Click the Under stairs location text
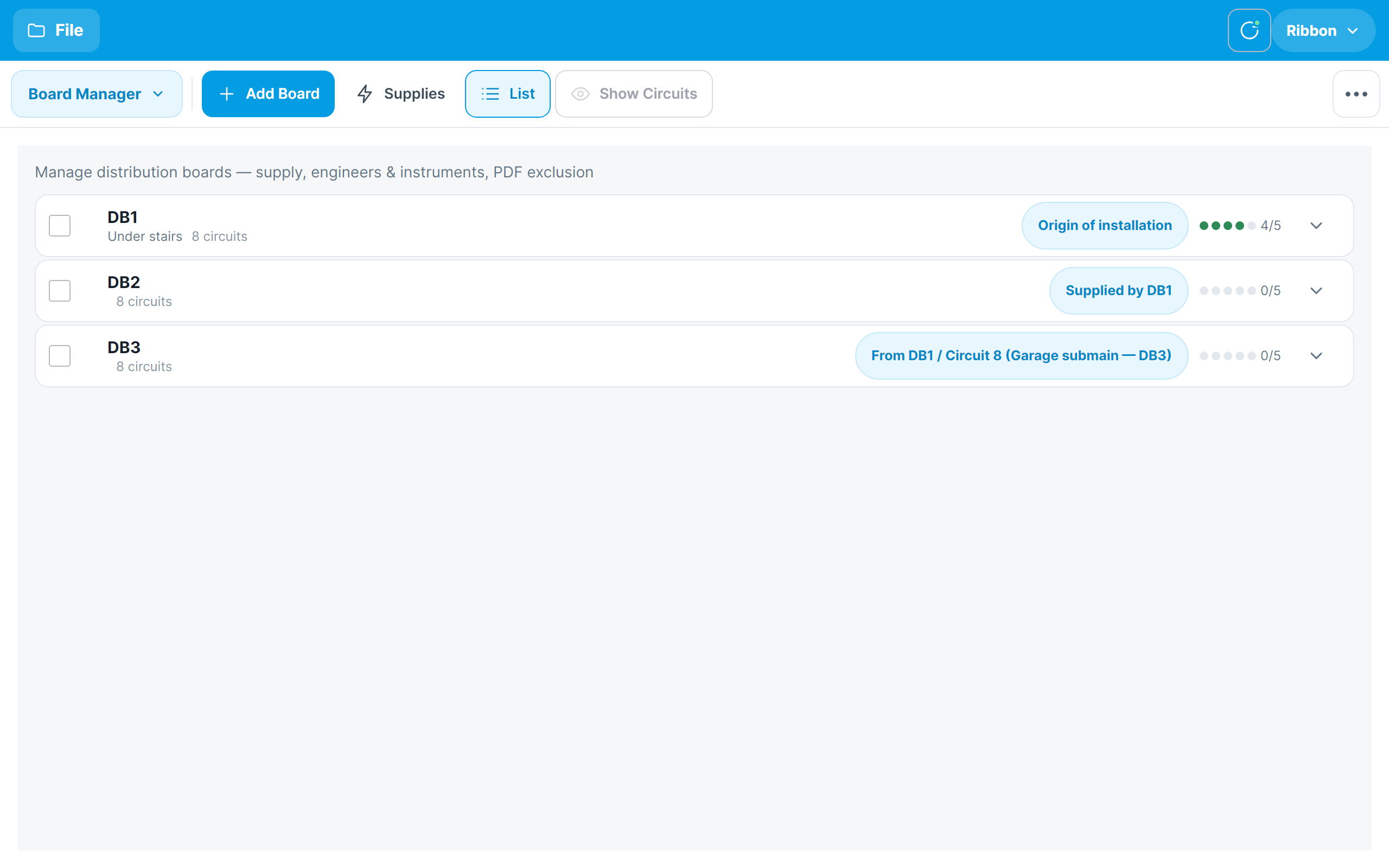Image resolution: width=1389 pixels, height=868 pixels. [145, 237]
